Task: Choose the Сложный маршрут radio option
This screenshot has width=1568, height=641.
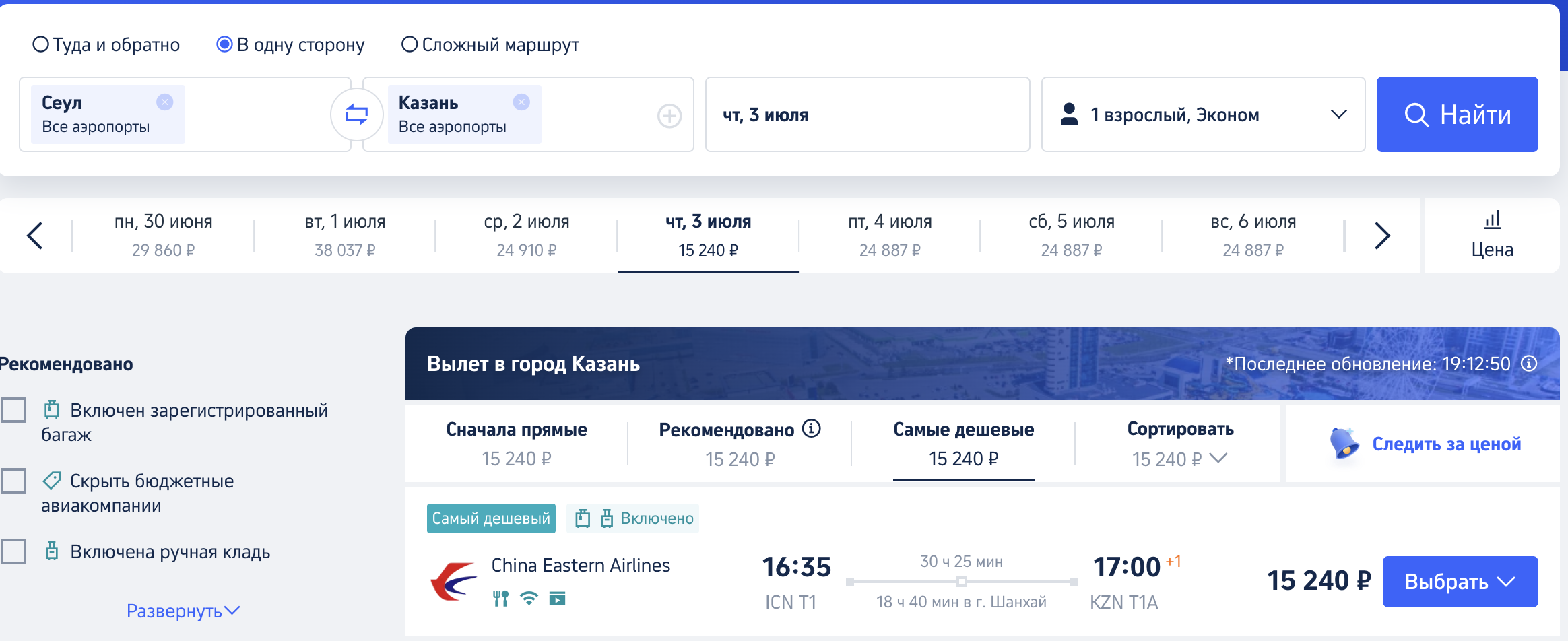Action: 410,44
